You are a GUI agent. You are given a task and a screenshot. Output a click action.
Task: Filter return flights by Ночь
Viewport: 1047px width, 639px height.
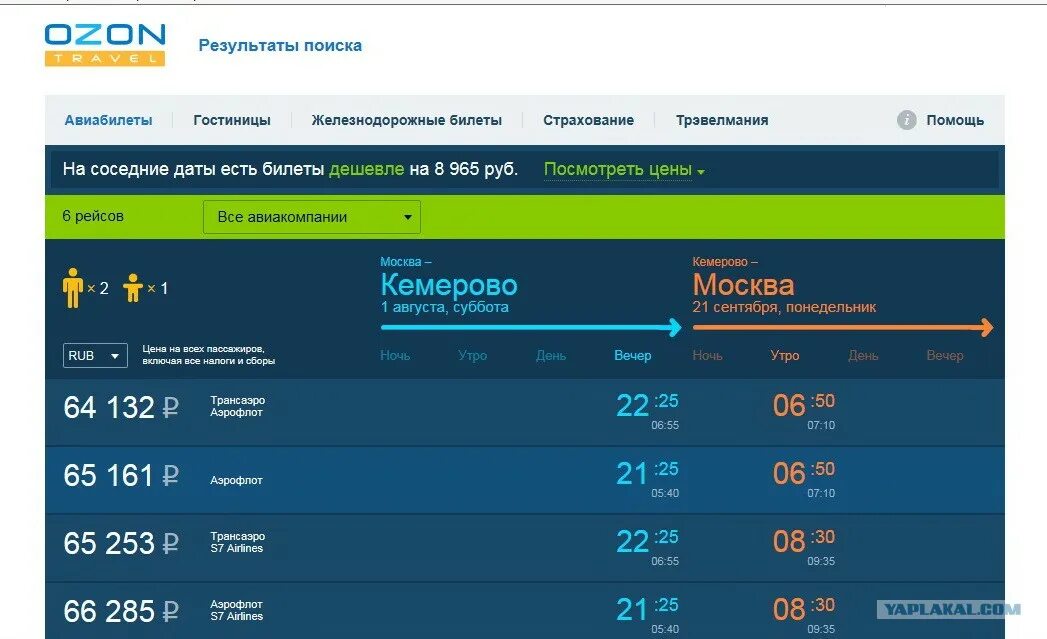point(707,355)
